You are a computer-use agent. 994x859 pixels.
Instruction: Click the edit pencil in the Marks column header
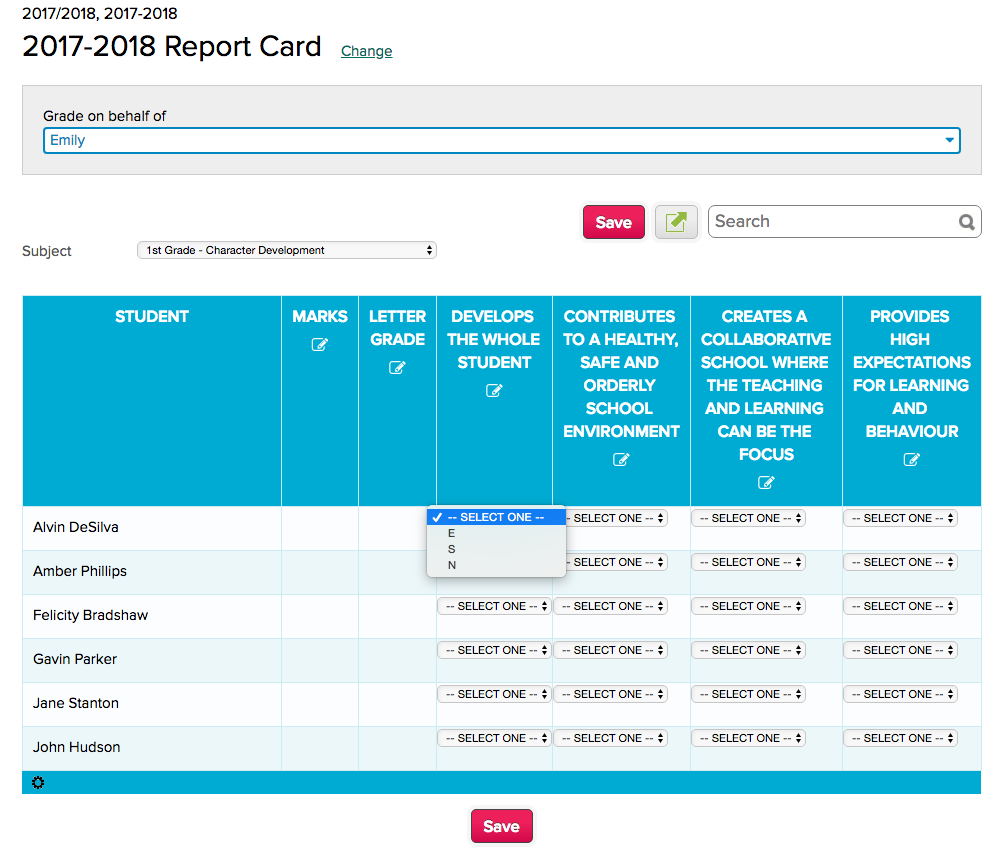(x=320, y=344)
